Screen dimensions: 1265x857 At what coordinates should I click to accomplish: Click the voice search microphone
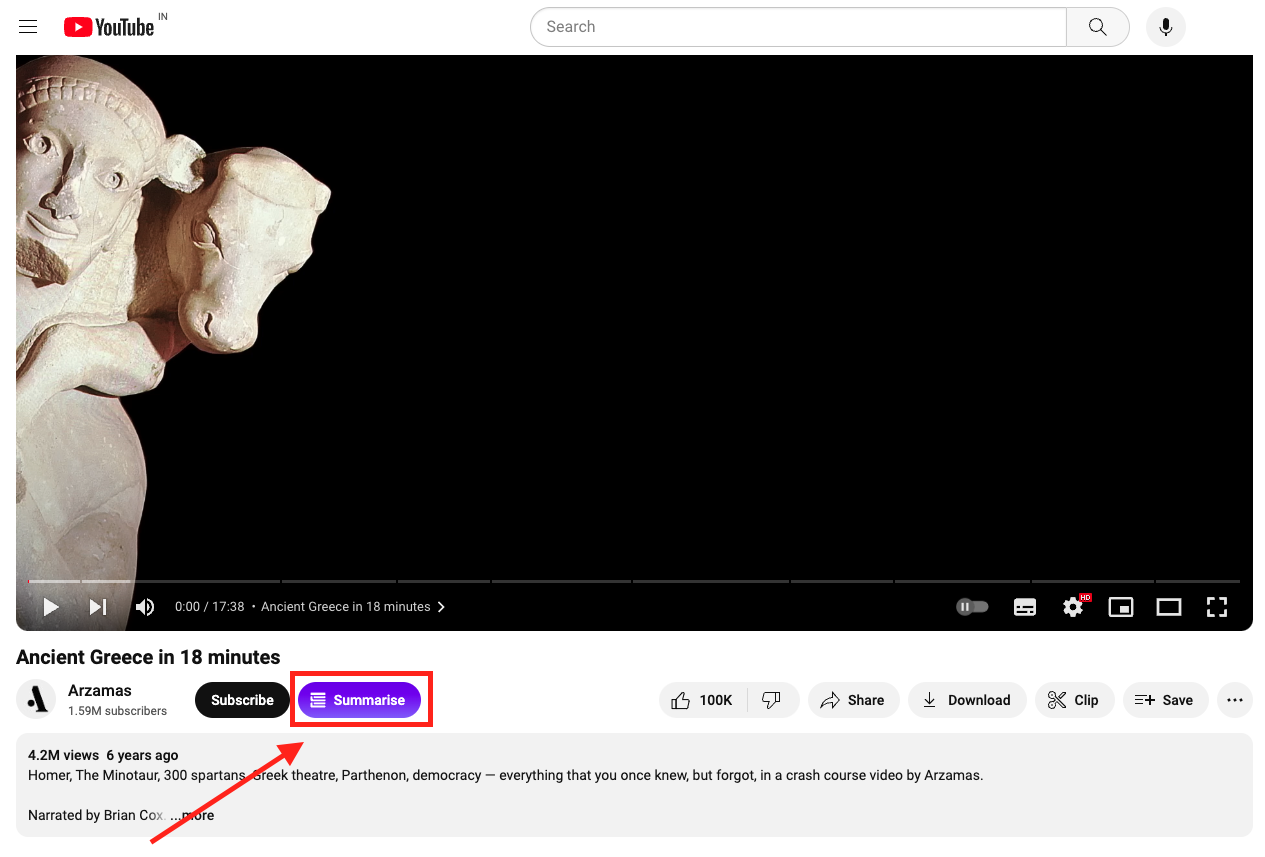click(1164, 26)
